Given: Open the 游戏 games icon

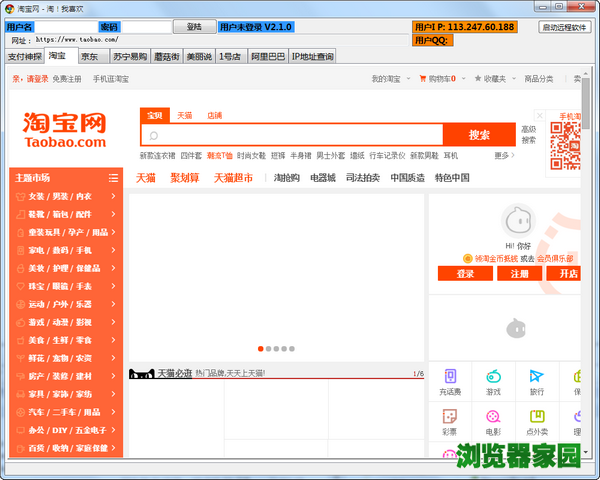Looking at the screenshot, I should (x=493, y=376).
